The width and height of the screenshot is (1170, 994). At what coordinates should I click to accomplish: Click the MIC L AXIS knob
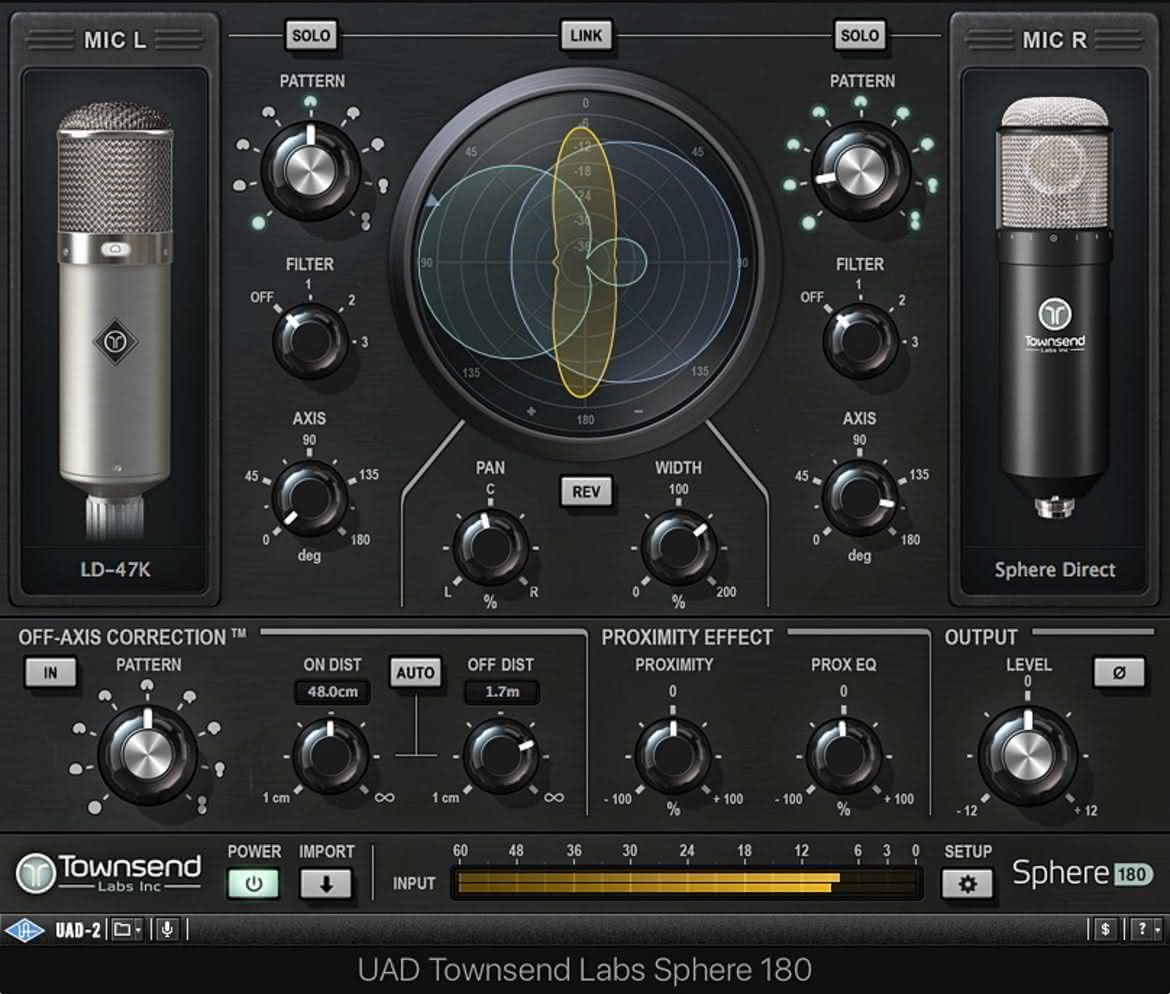pyautogui.click(x=310, y=499)
